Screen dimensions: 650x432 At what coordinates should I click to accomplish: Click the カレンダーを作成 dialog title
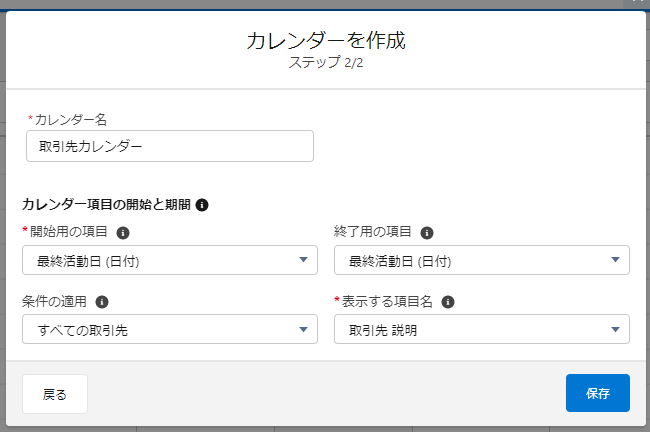(x=326, y=40)
